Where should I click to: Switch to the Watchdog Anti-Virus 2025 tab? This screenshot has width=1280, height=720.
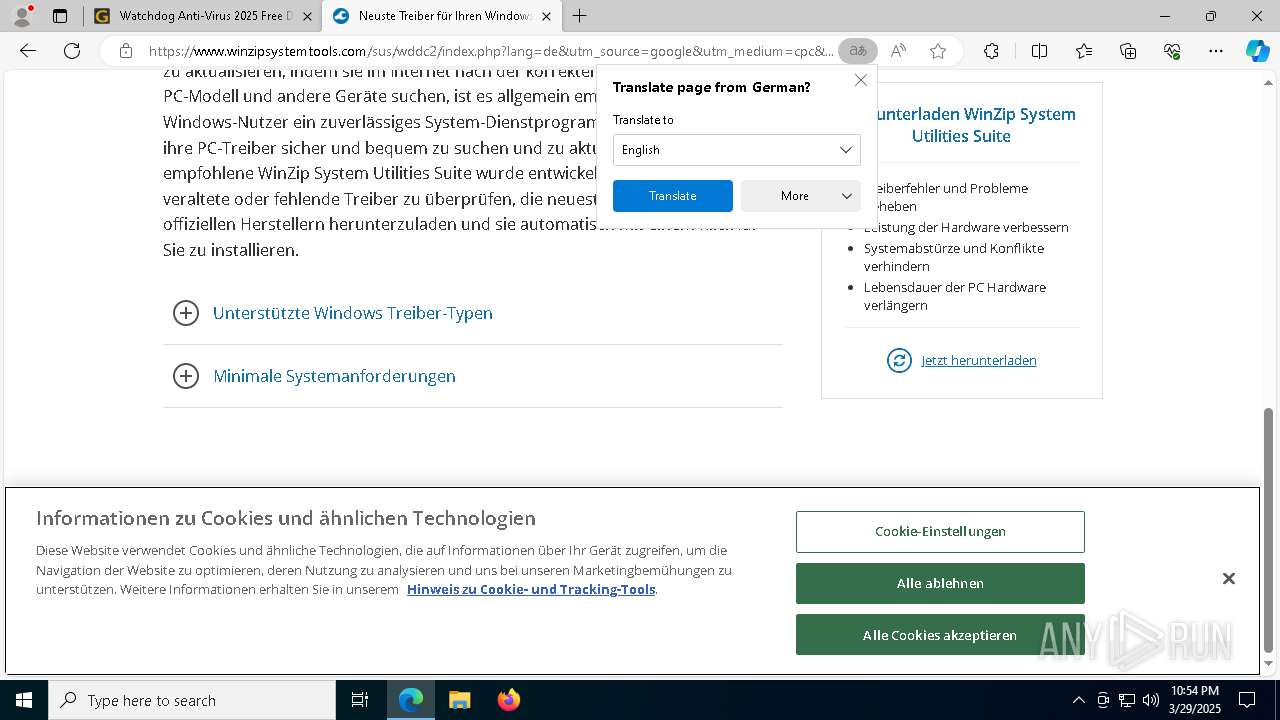point(203,16)
